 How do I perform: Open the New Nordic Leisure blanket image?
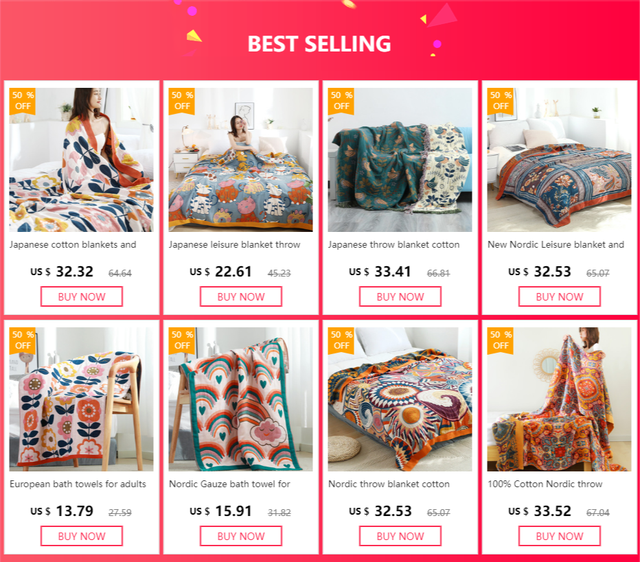point(559,160)
